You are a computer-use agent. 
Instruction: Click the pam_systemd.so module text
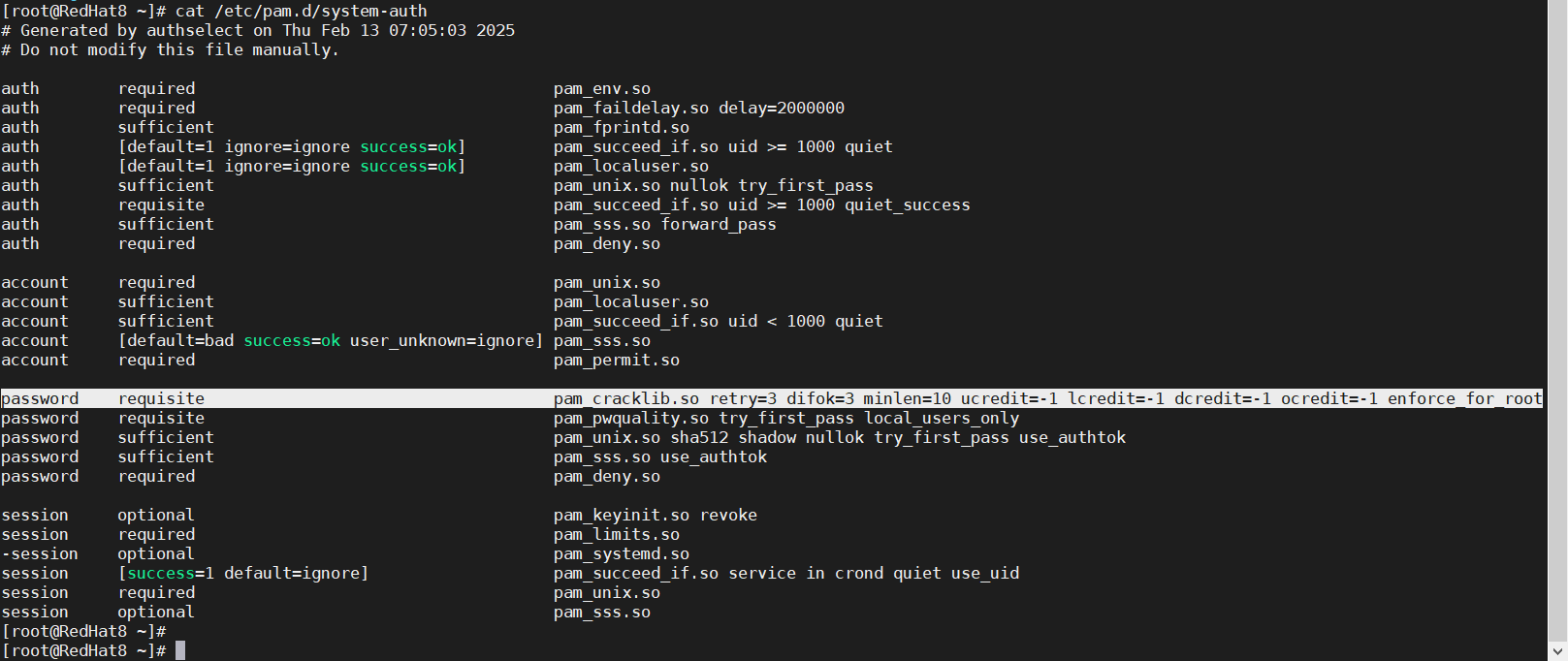[x=622, y=553]
